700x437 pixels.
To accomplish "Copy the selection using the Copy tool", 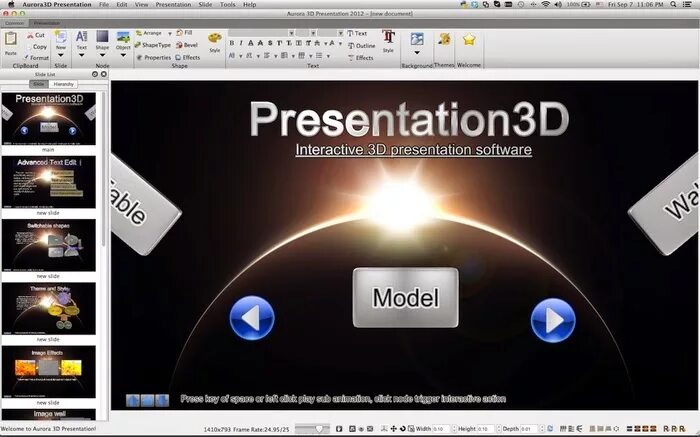I will click(36, 46).
